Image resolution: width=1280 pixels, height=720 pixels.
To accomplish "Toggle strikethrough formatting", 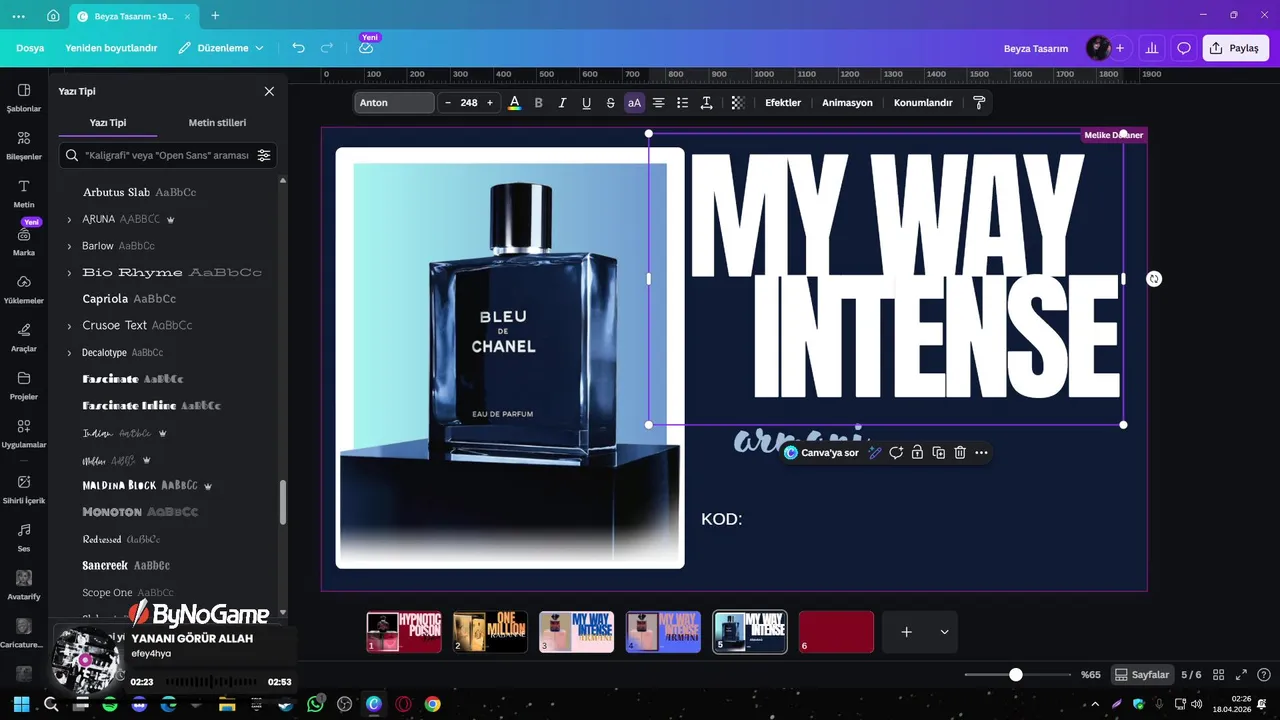I will coord(610,103).
